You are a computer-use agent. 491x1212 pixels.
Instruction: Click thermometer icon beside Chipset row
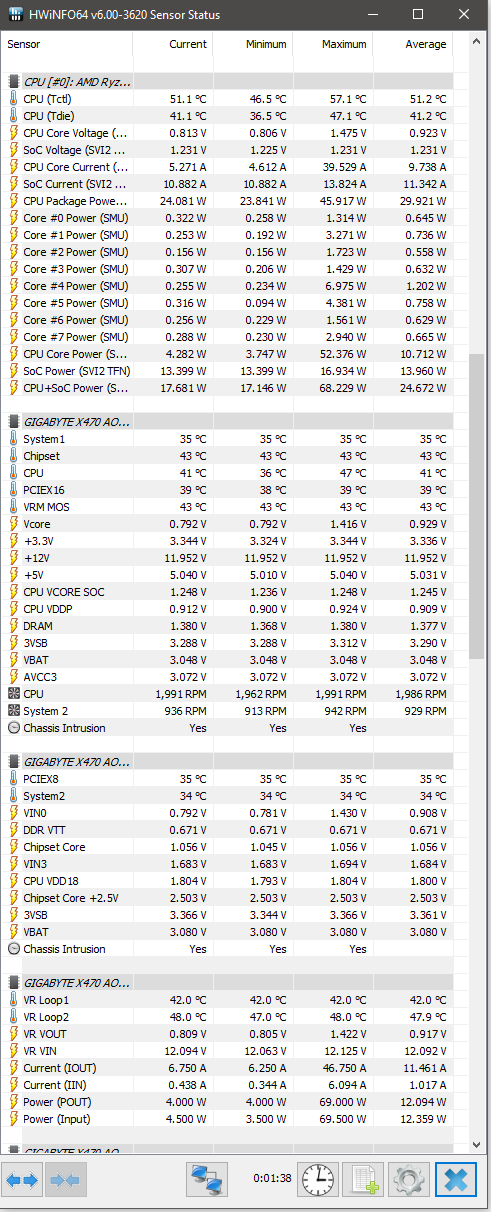point(13,456)
